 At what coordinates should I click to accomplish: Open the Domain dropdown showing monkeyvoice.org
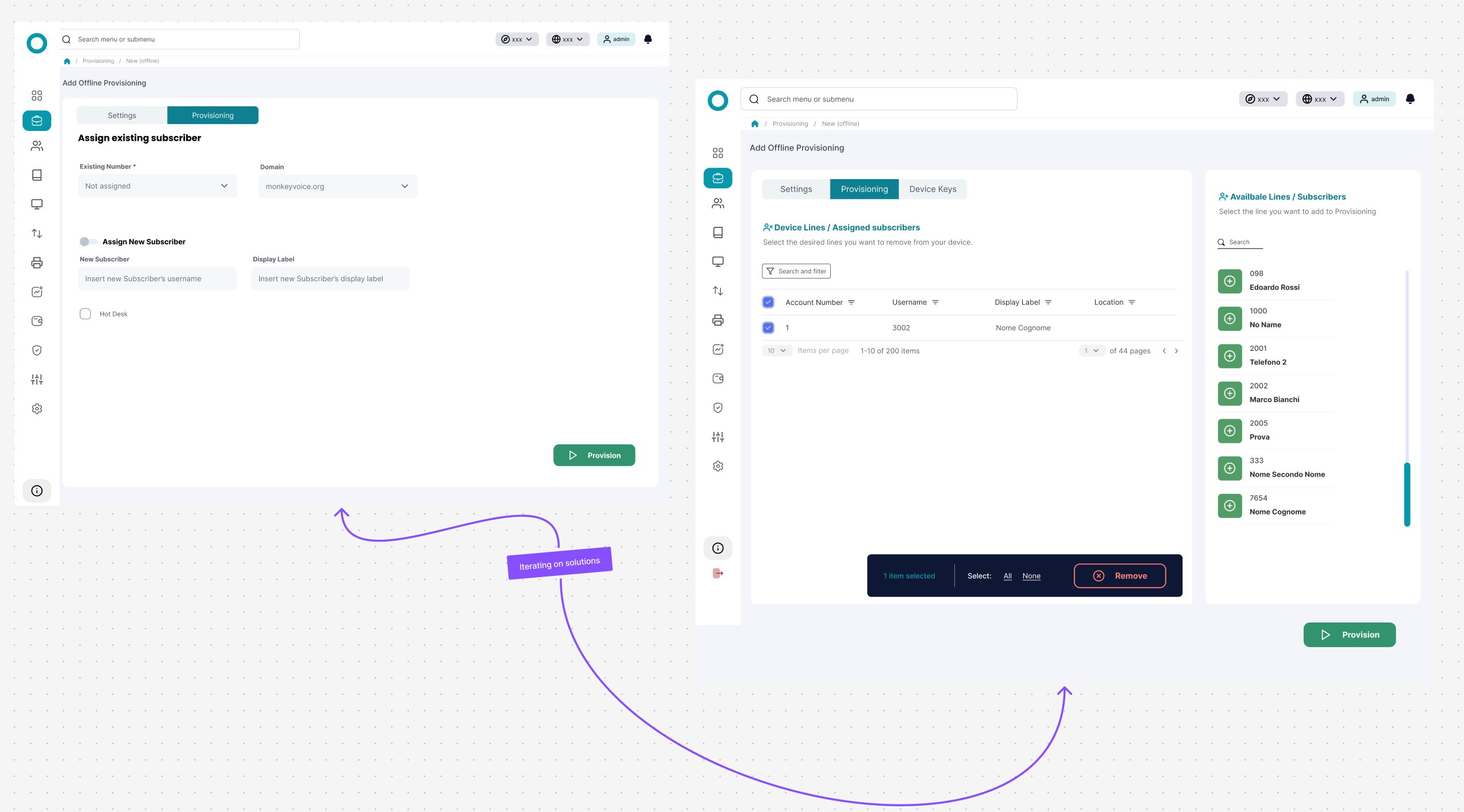338,186
